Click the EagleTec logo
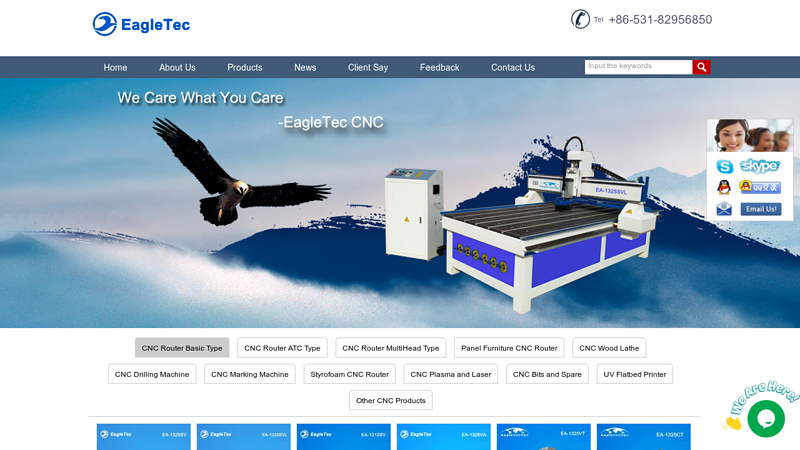The image size is (800, 450). (x=141, y=24)
